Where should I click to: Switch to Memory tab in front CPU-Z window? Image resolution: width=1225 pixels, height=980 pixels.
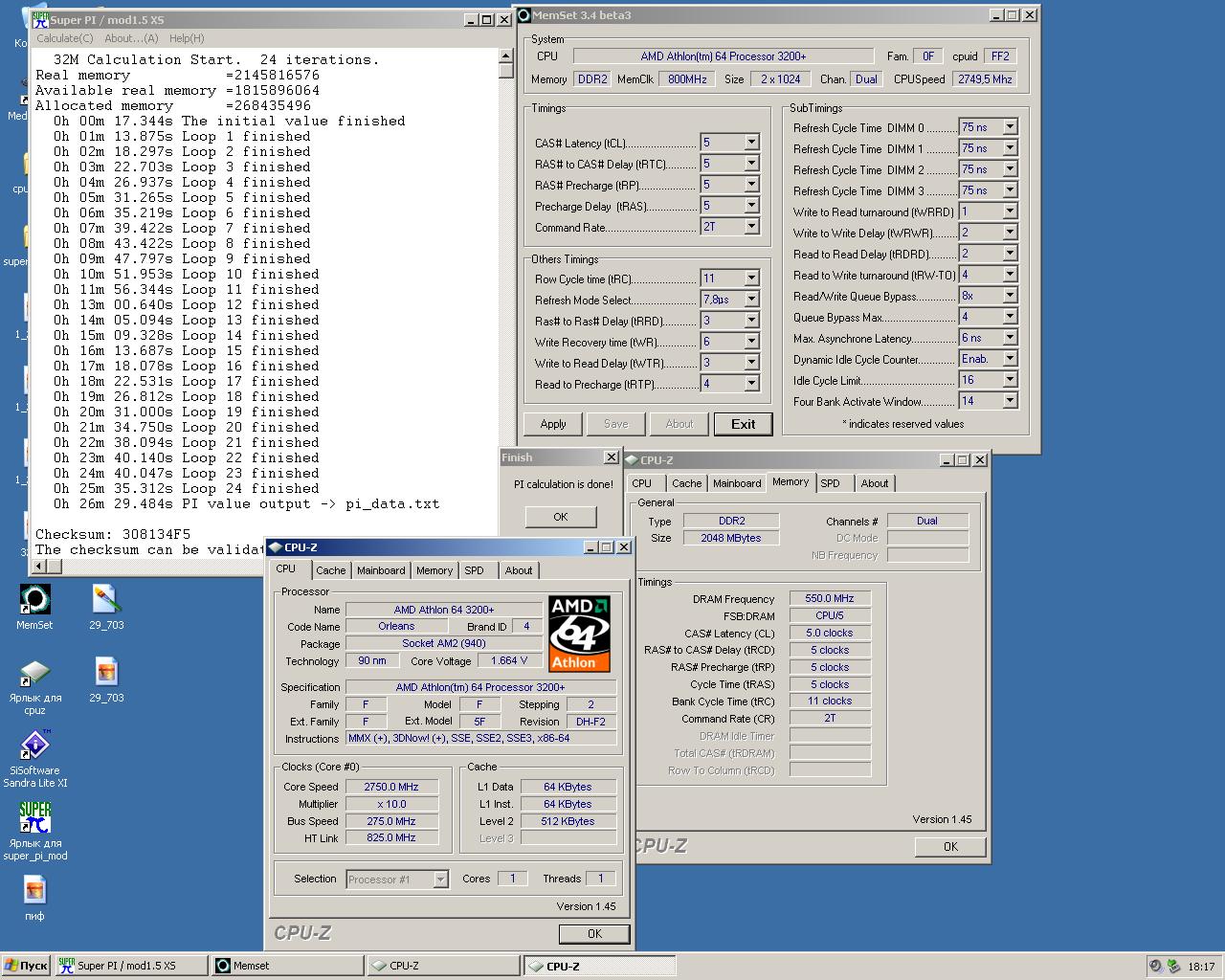[434, 570]
